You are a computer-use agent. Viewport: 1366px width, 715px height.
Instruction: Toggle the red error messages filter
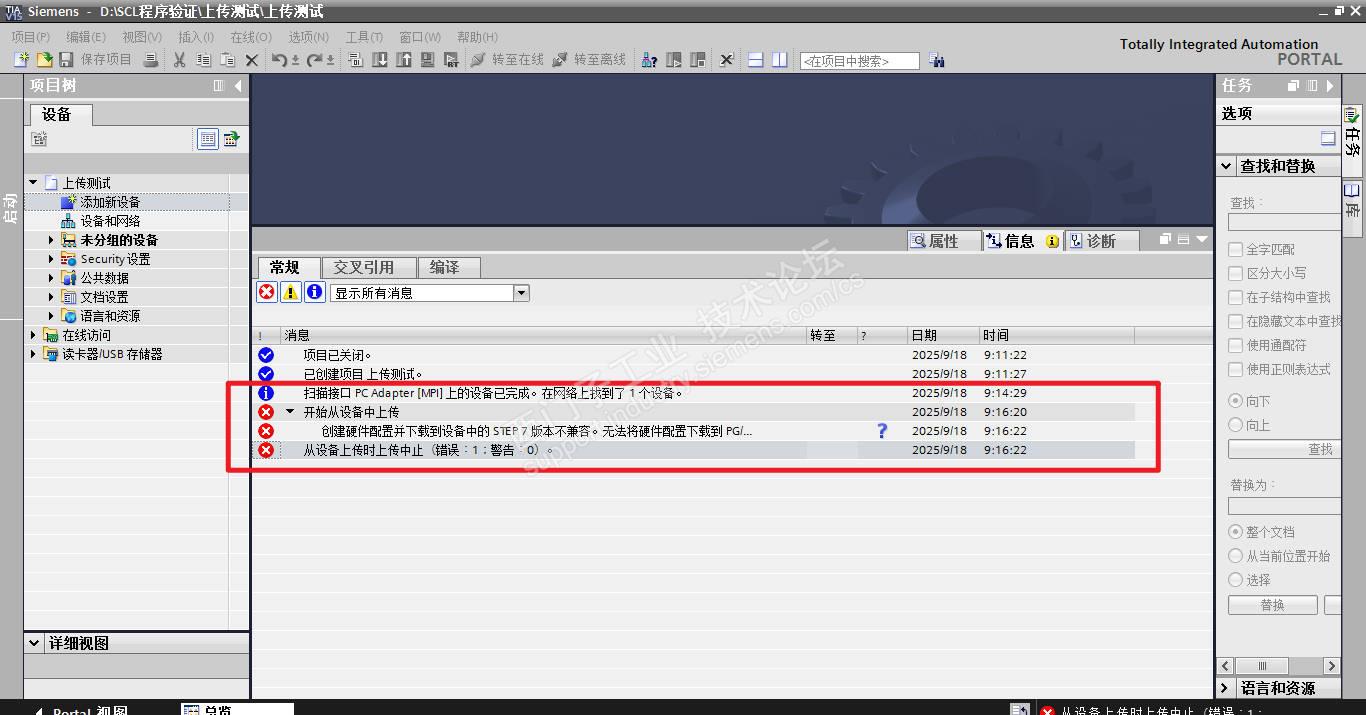click(x=267, y=292)
